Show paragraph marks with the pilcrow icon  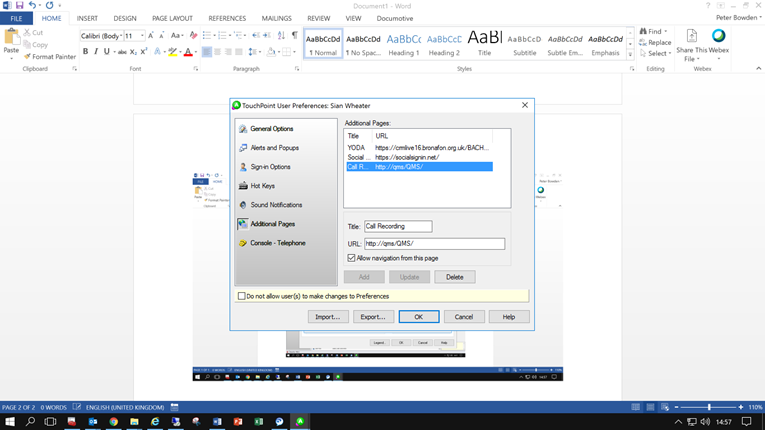click(295, 35)
